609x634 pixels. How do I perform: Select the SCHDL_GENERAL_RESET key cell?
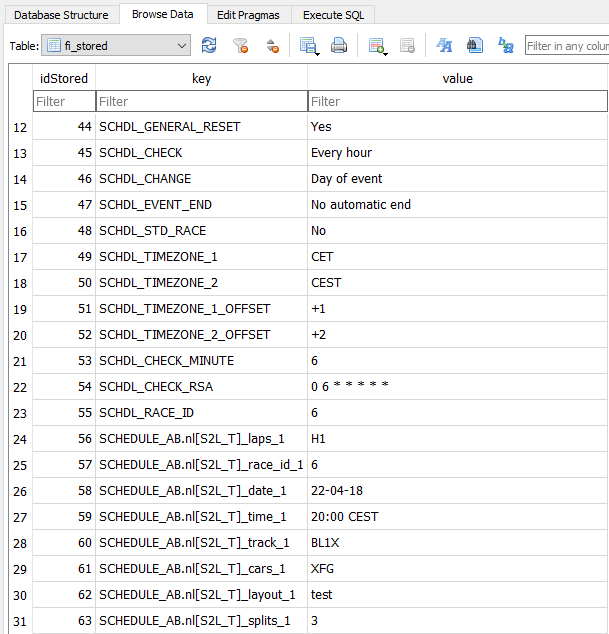pos(201,127)
